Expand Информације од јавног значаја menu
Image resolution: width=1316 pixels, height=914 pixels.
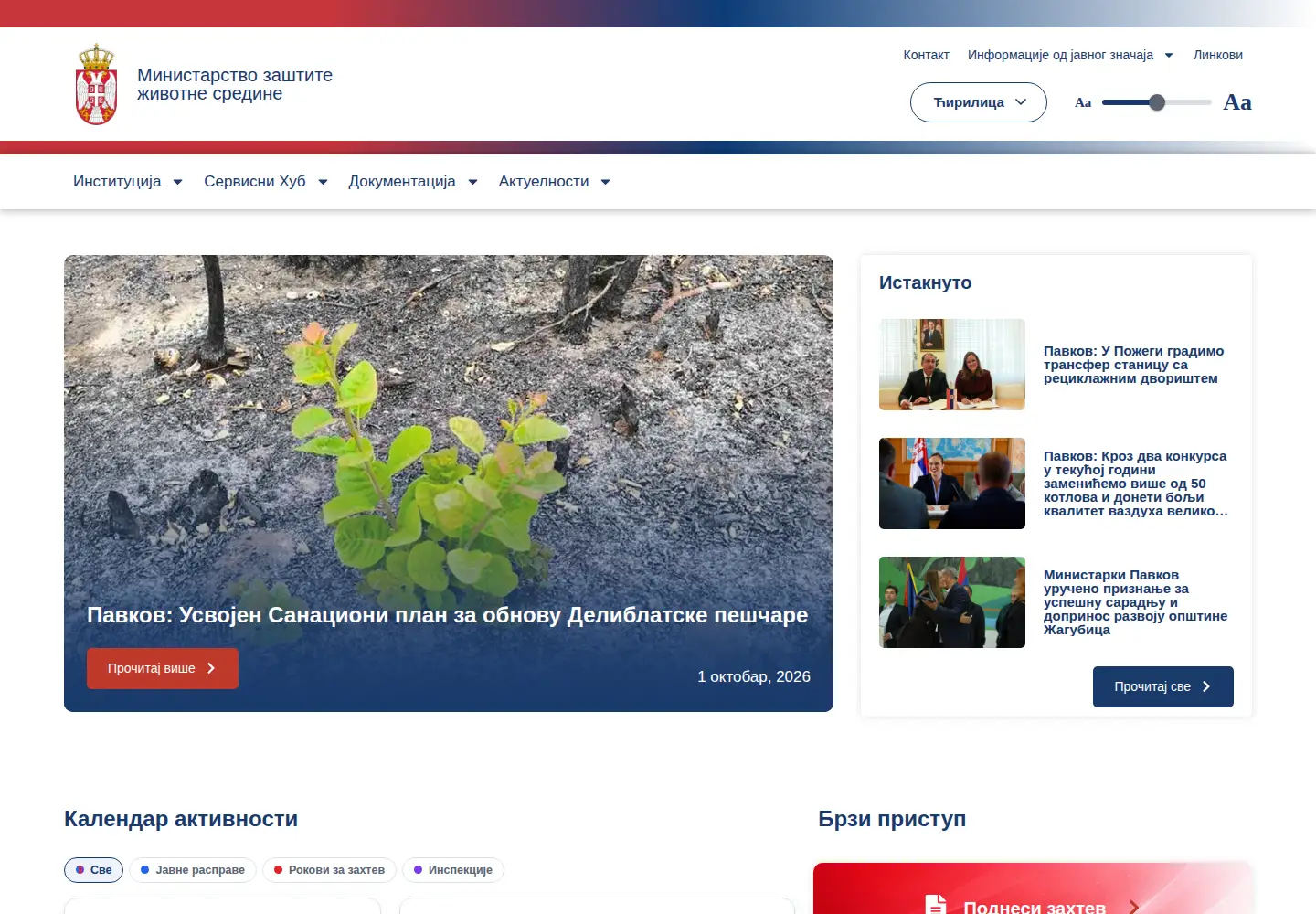click(x=1070, y=55)
